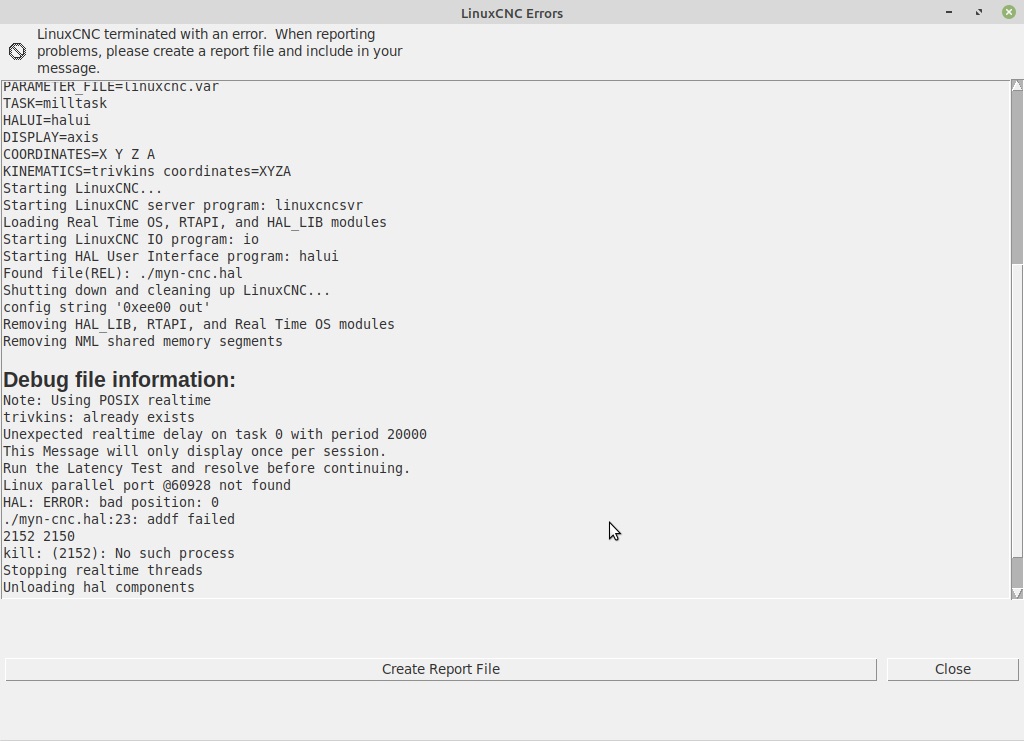Close the LinuxCNC Errors dialog
1024x741 pixels.
click(x=952, y=669)
